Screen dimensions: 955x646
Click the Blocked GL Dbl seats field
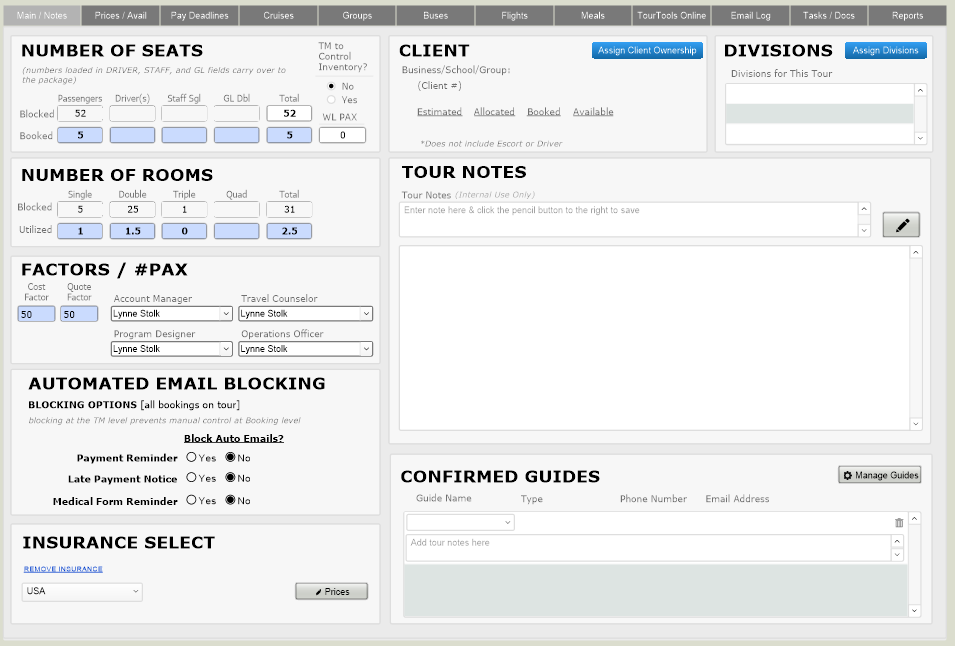click(x=236, y=113)
